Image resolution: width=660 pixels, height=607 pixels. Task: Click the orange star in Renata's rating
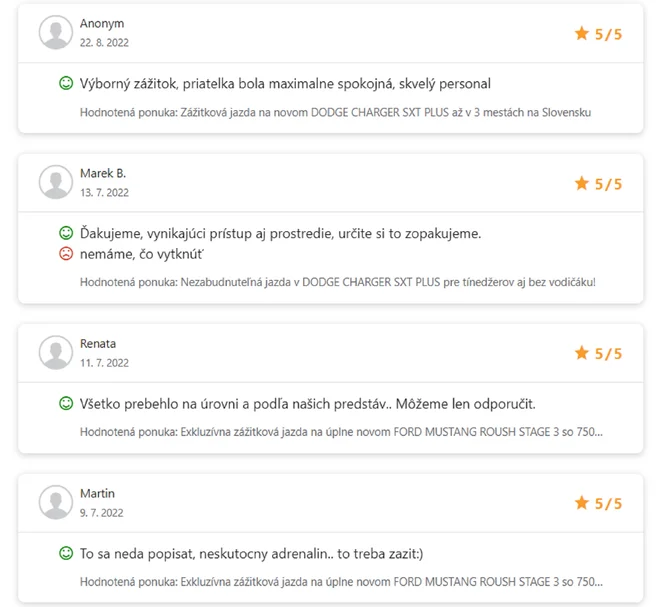(582, 352)
